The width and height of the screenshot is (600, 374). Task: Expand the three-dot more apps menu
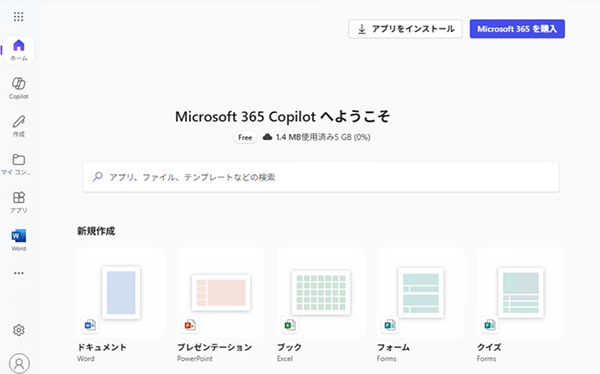(x=19, y=273)
